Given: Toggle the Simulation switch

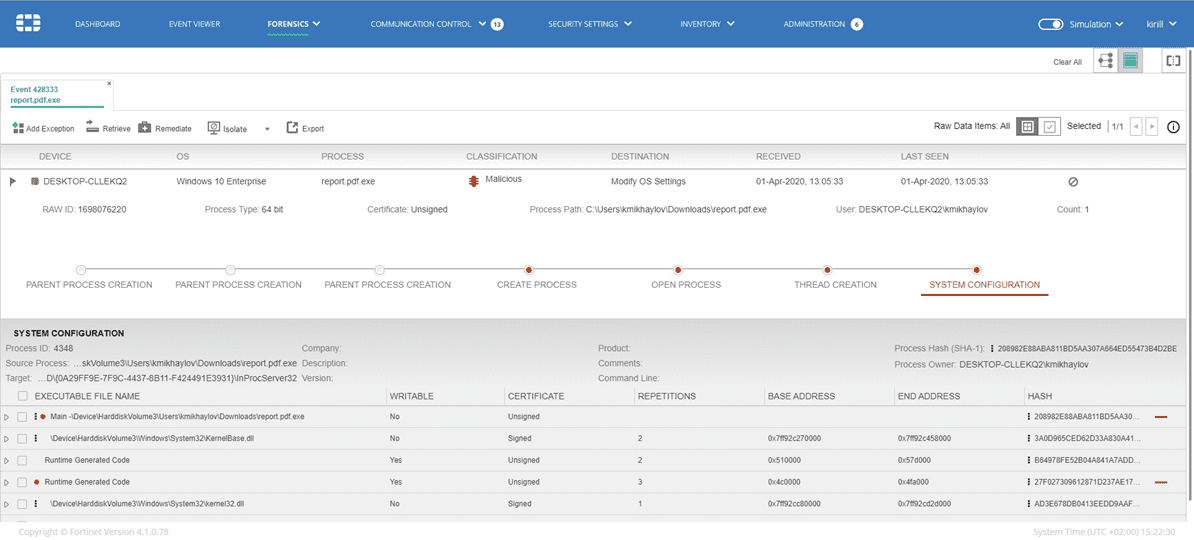Looking at the screenshot, I should (1050, 24).
